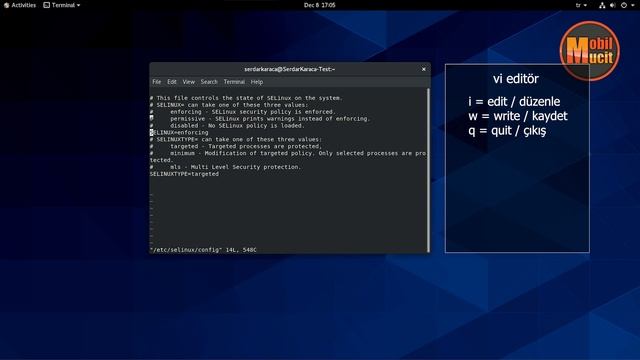Click the network status icon
This screenshot has width=640, height=360.
tap(602, 5)
